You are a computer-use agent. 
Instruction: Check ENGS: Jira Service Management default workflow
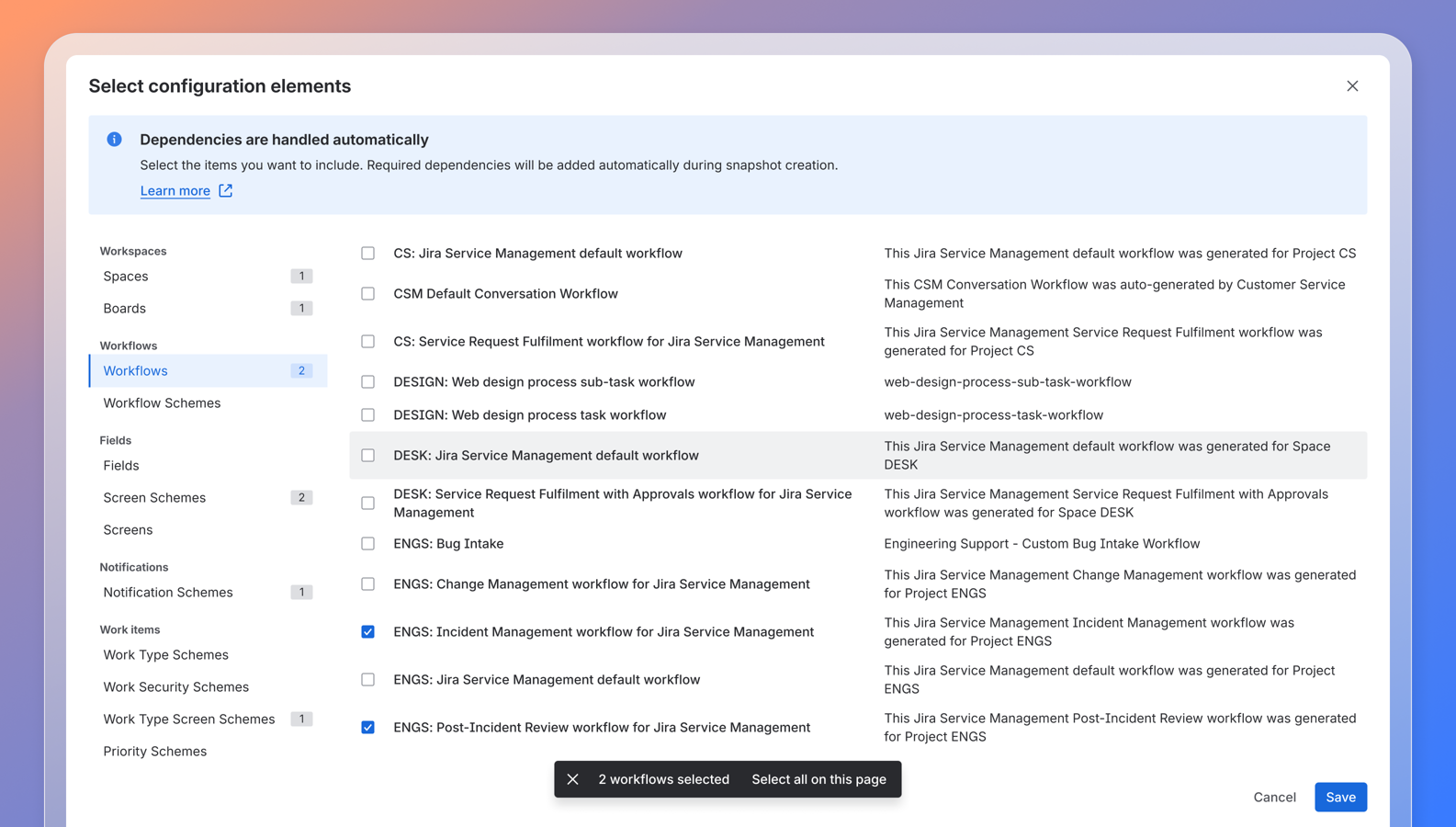[367, 680]
